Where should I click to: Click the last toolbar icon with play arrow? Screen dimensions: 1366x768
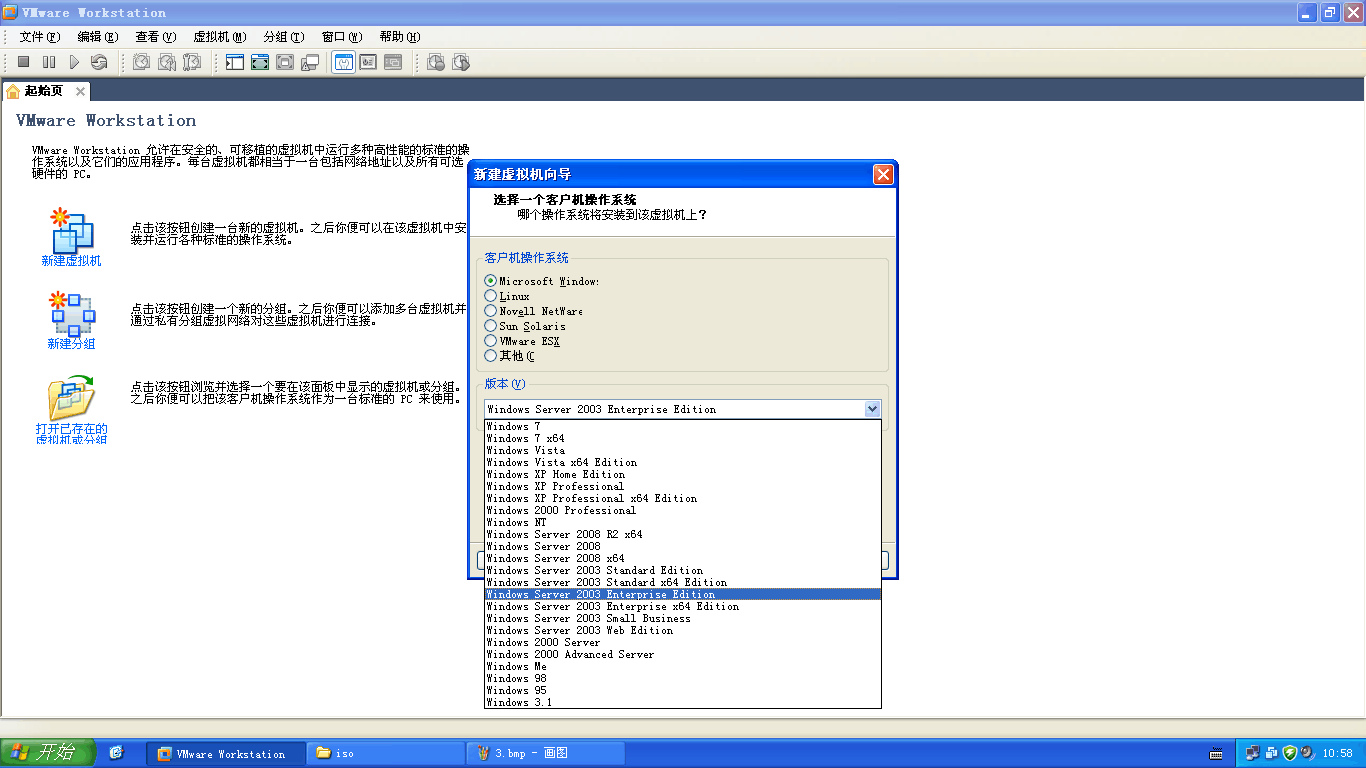pyautogui.click(x=461, y=62)
